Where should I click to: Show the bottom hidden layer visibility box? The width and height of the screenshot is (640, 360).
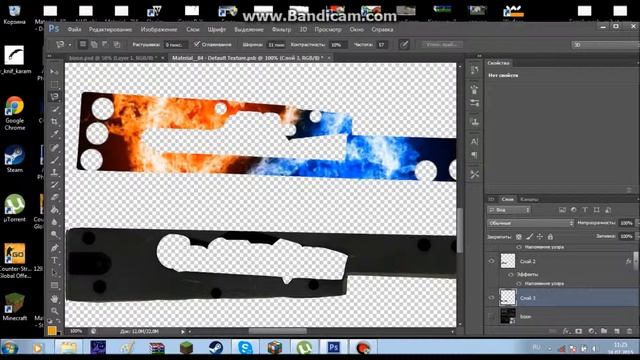click(x=492, y=316)
